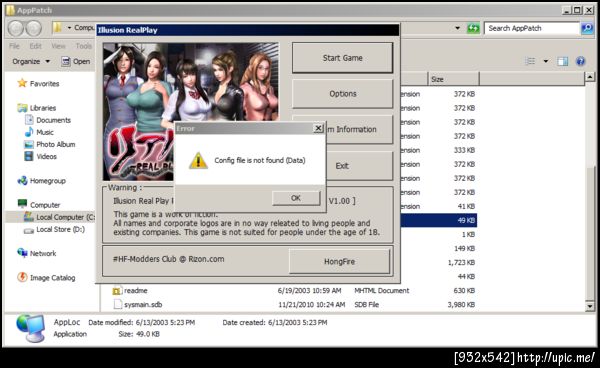Click the file list scroll down arrow
The image size is (600, 368).
(x=590, y=306)
